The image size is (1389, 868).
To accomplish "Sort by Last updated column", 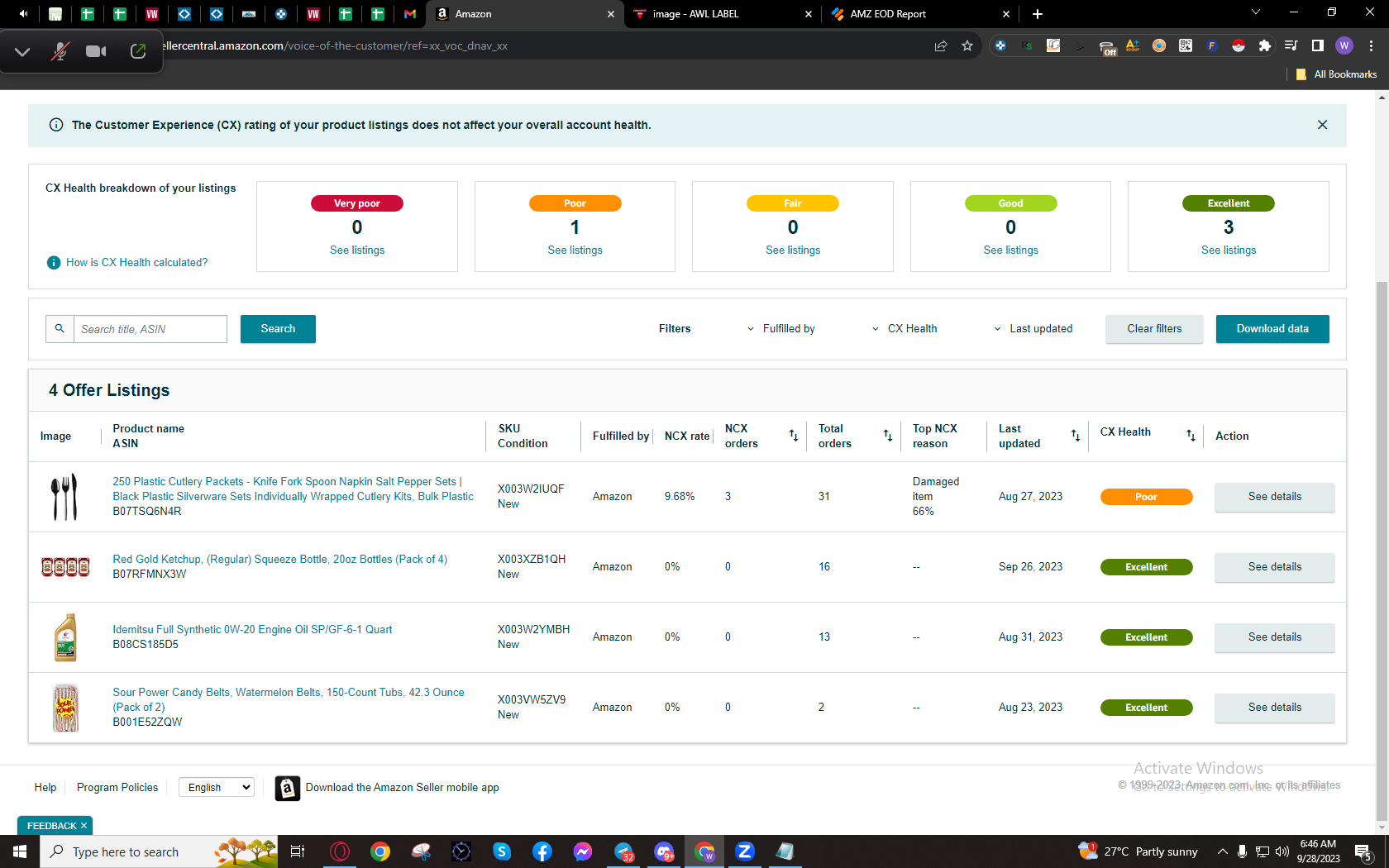I will 1076,436.
